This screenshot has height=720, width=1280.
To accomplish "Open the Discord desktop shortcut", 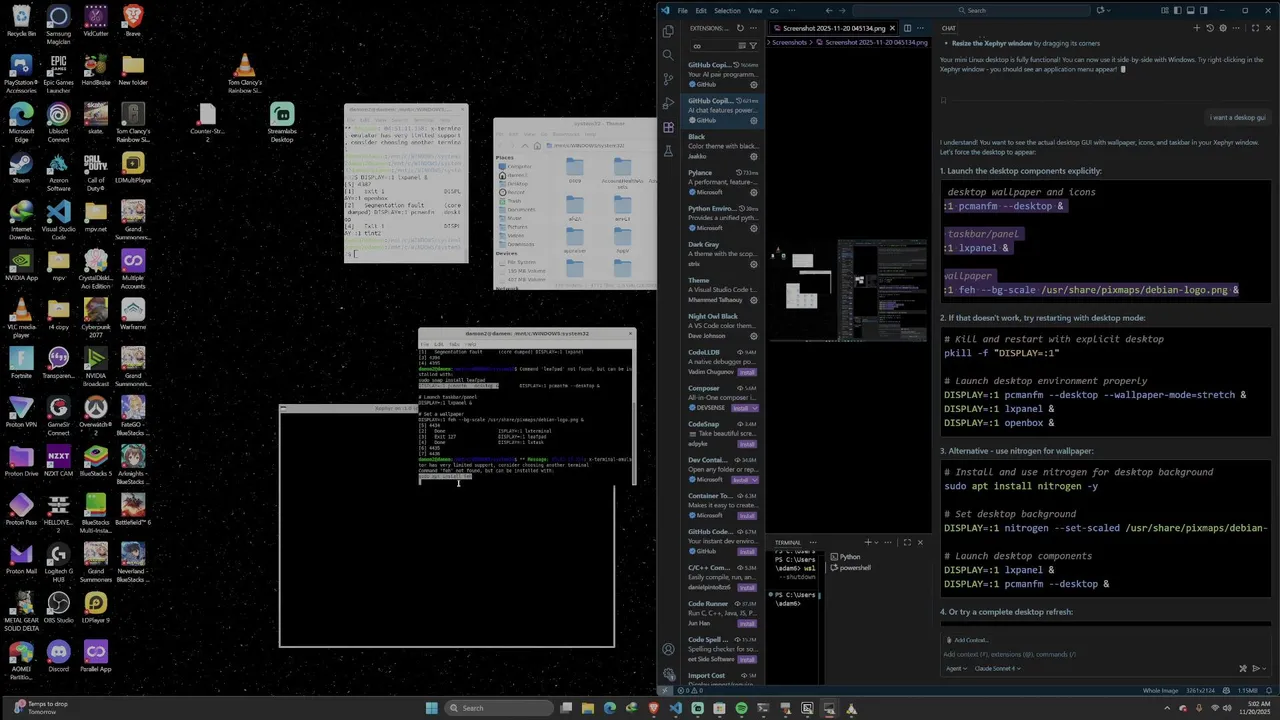I will (x=58, y=656).
